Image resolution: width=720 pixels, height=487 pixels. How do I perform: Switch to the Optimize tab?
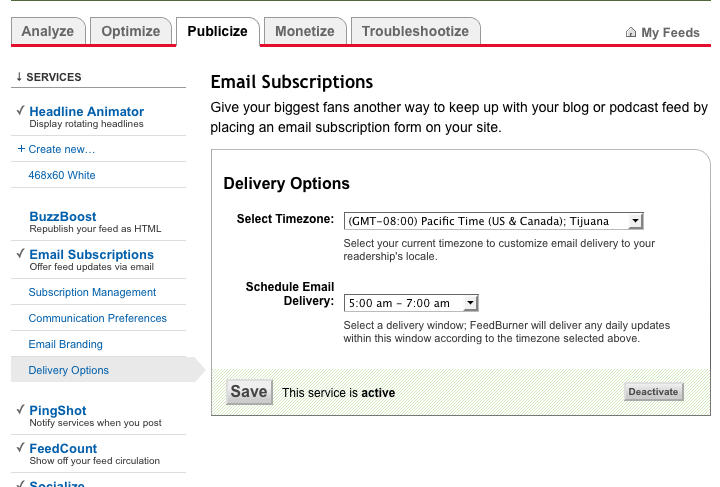[131, 31]
